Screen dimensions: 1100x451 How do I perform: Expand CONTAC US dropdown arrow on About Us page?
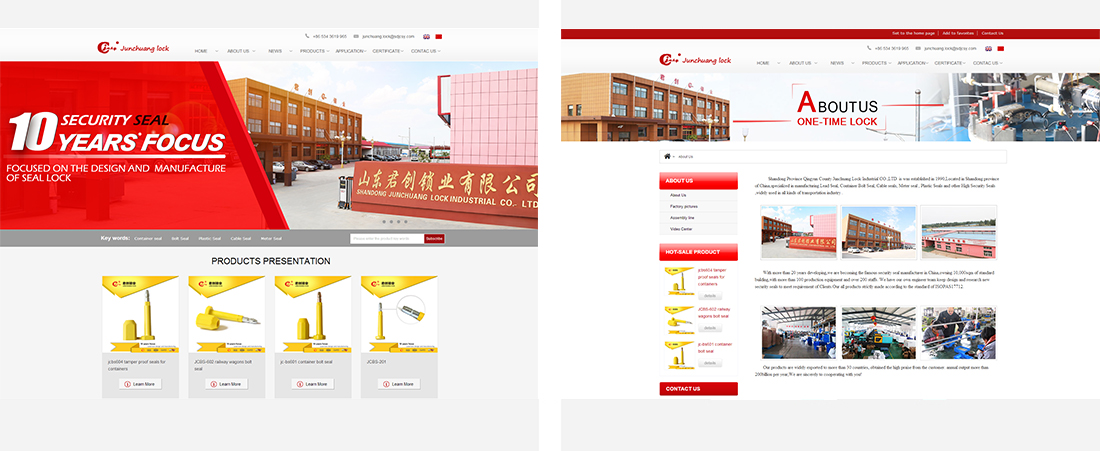click(1001, 63)
